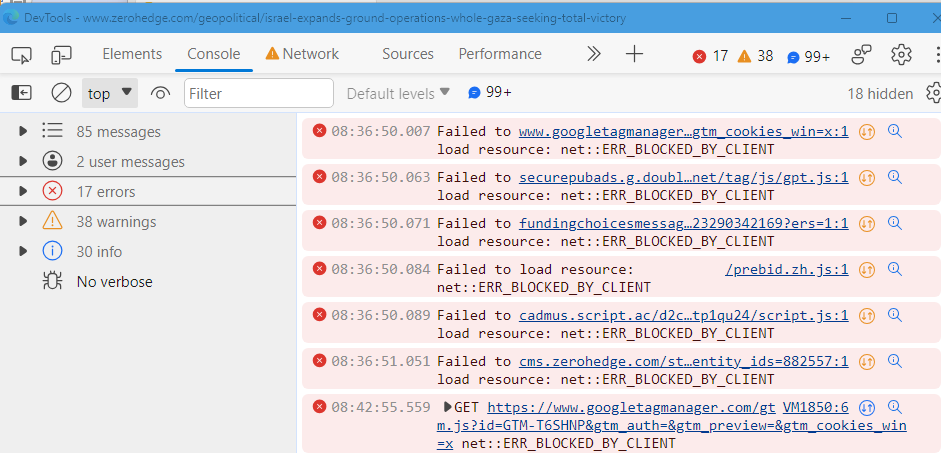Click magnifier icon on prebid.zh.js error row
Viewport: 941px width, 453px height.
tap(895, 269)
